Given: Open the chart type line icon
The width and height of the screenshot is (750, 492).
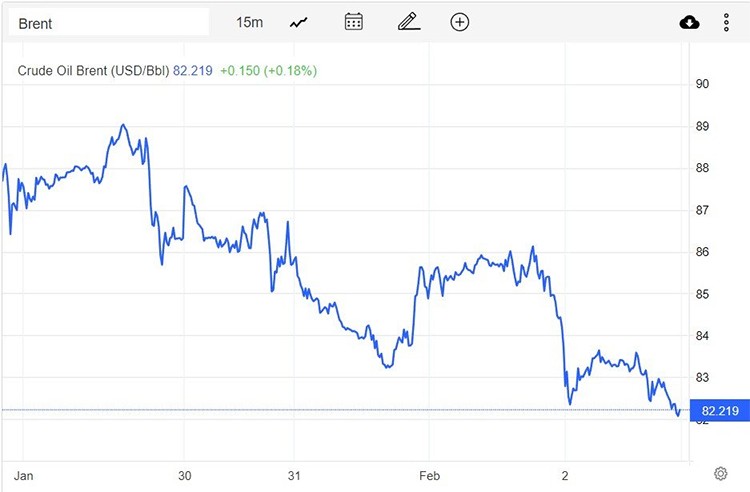Looking at the screenshot, I should (x=299, y=22).
